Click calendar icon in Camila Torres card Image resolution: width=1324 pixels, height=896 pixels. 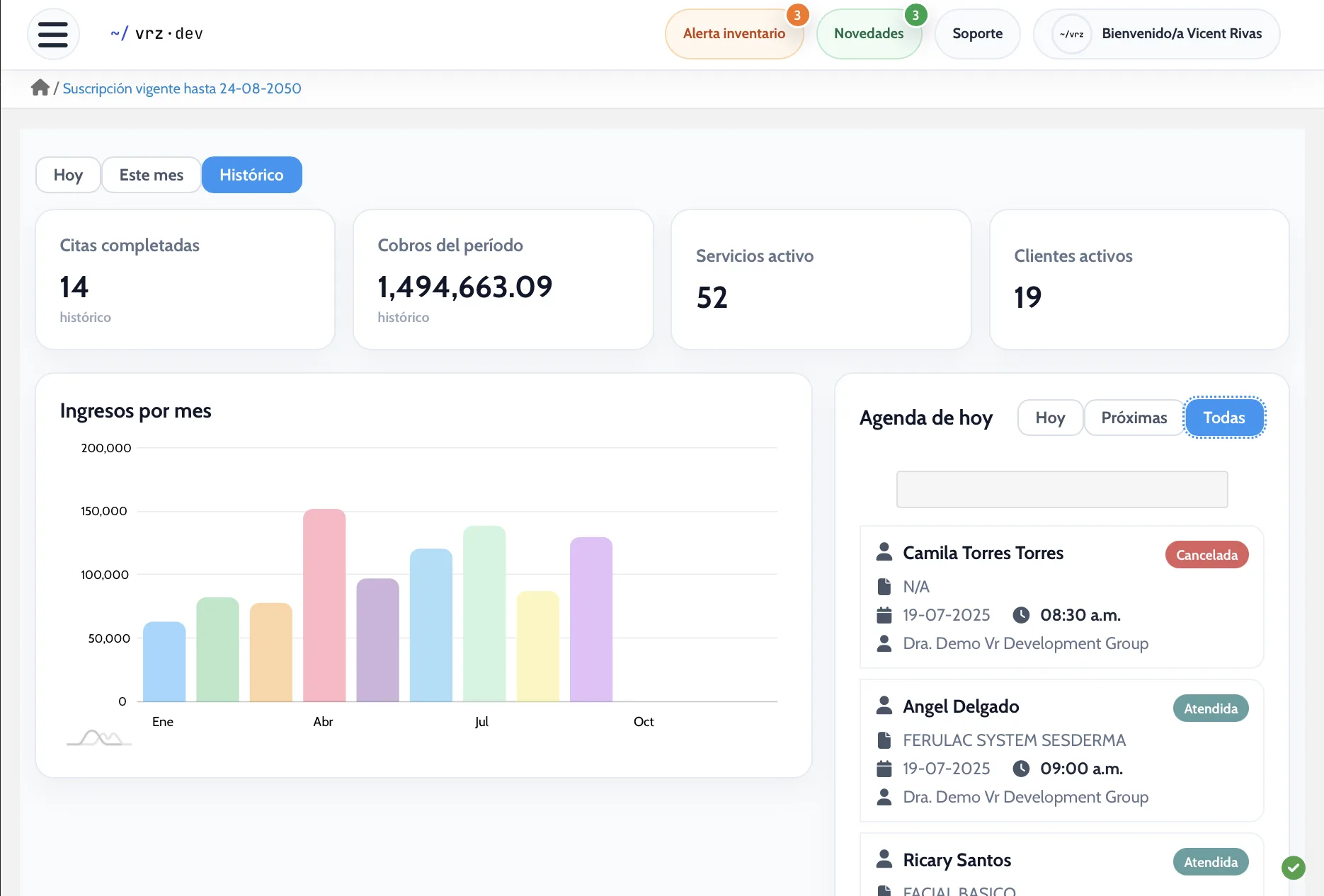(x=884, y=615)
